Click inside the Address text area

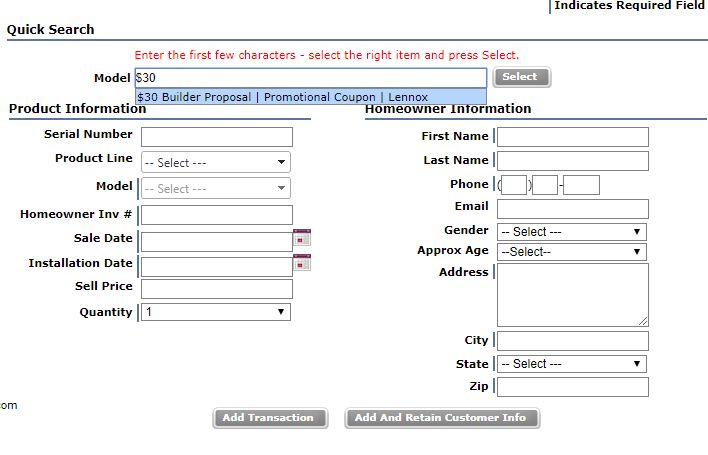coord(573,295)
